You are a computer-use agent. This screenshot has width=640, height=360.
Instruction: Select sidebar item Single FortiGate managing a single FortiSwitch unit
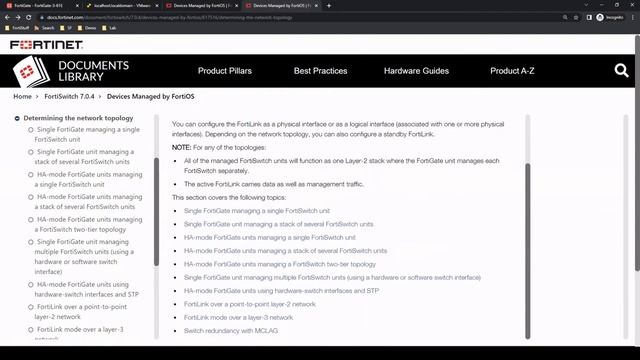(87, 134)
